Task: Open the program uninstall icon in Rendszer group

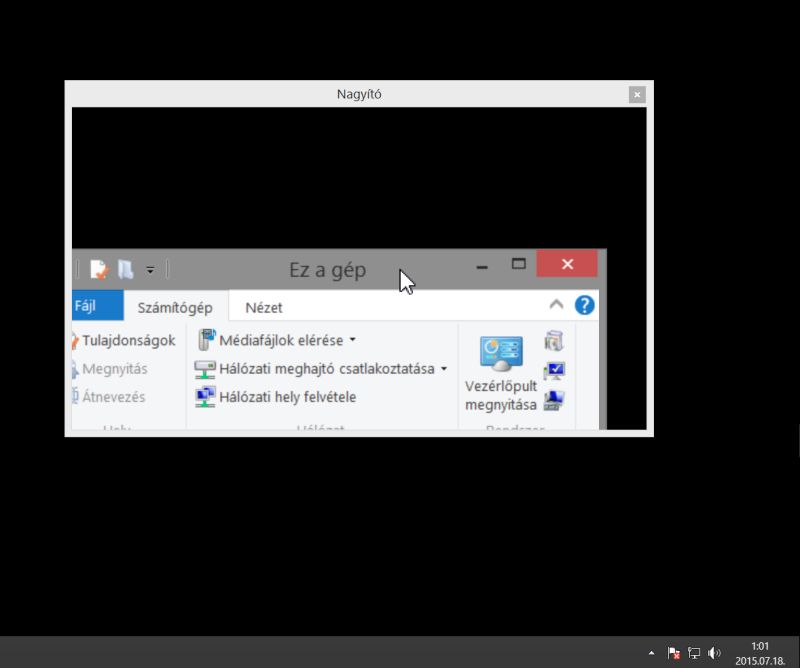Action: [554, 342]
